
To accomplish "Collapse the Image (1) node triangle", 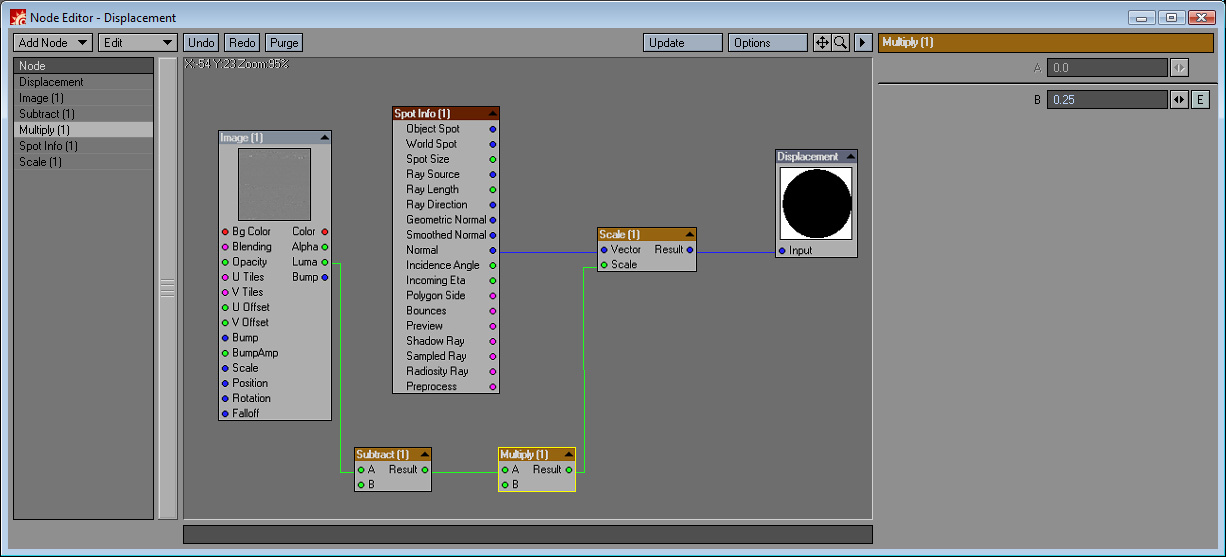I will point(324,138).
